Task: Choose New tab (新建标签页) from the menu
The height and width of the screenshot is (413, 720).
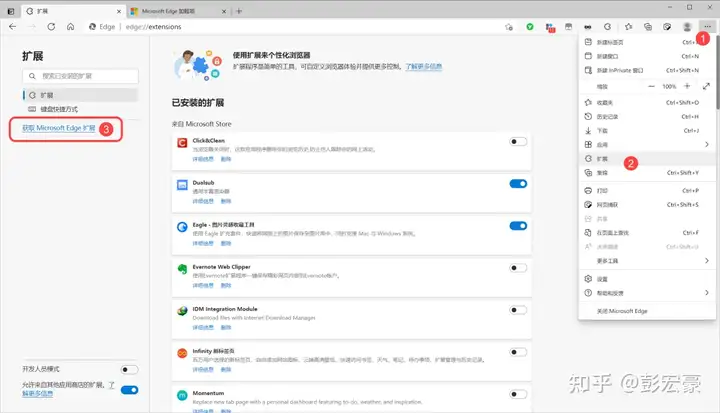Action: [x=647, y=42]
